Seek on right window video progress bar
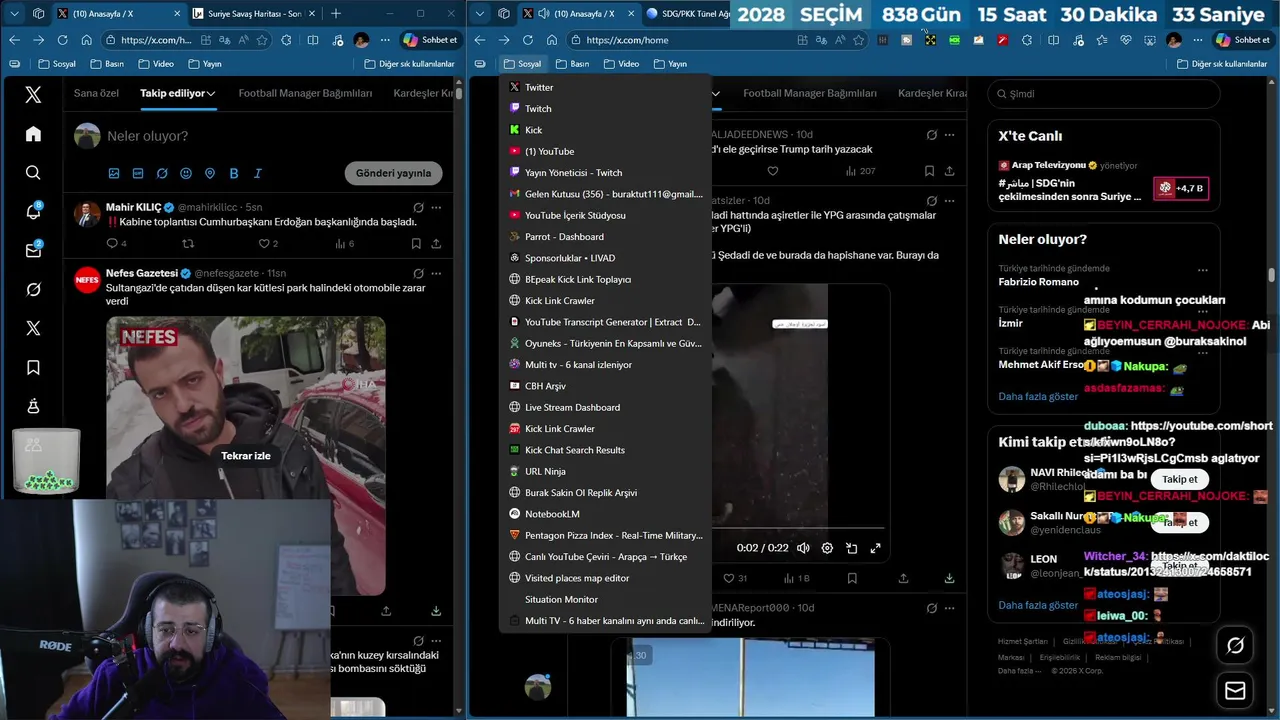 click(x=800, y=528)
